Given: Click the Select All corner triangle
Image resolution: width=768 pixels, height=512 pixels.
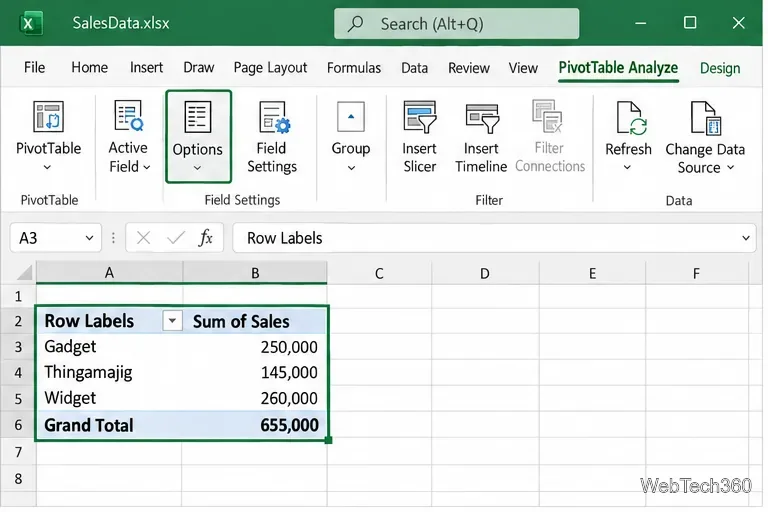Looking at the screenshot, I should tap(24, 272).
